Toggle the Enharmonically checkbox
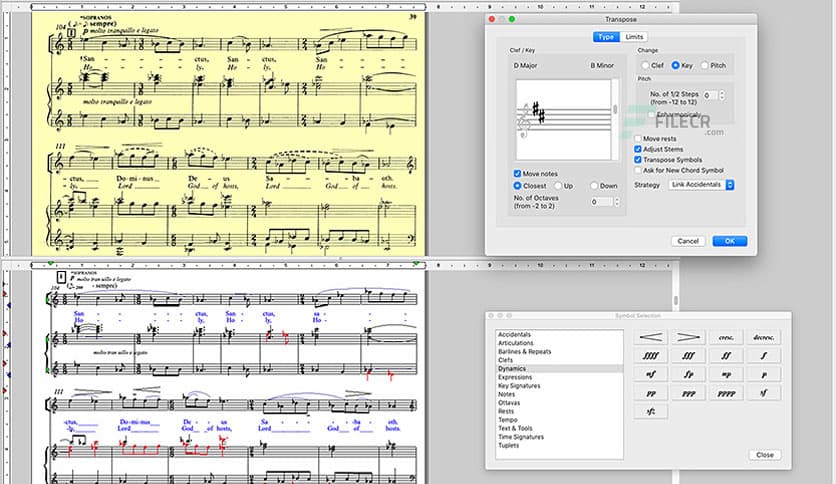 pos(651,115)
